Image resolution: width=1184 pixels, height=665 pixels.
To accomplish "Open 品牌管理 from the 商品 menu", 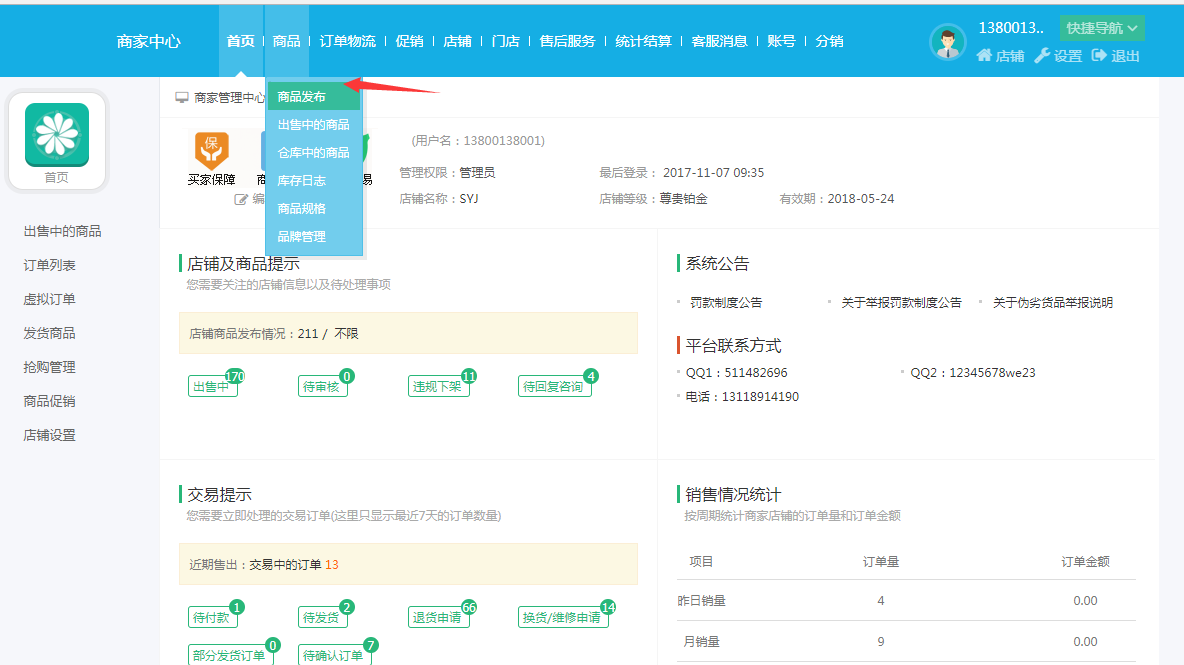I will [302, 237].
